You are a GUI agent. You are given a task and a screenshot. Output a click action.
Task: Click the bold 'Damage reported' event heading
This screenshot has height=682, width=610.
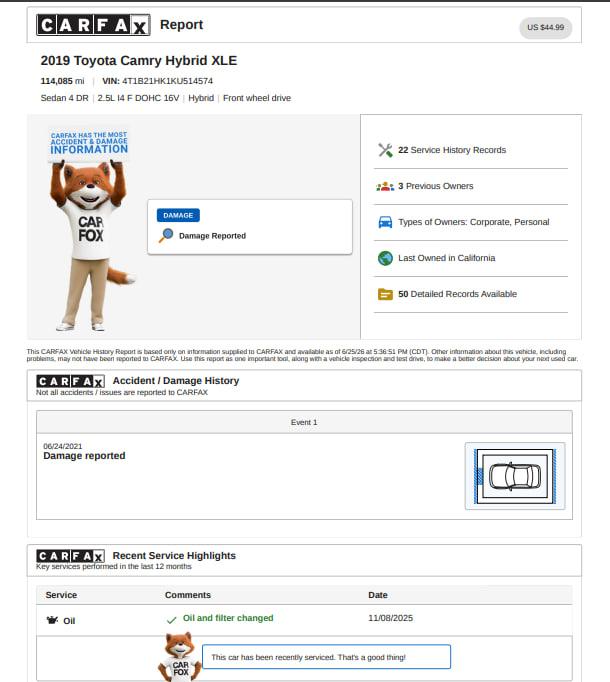(x=84, y=456)
